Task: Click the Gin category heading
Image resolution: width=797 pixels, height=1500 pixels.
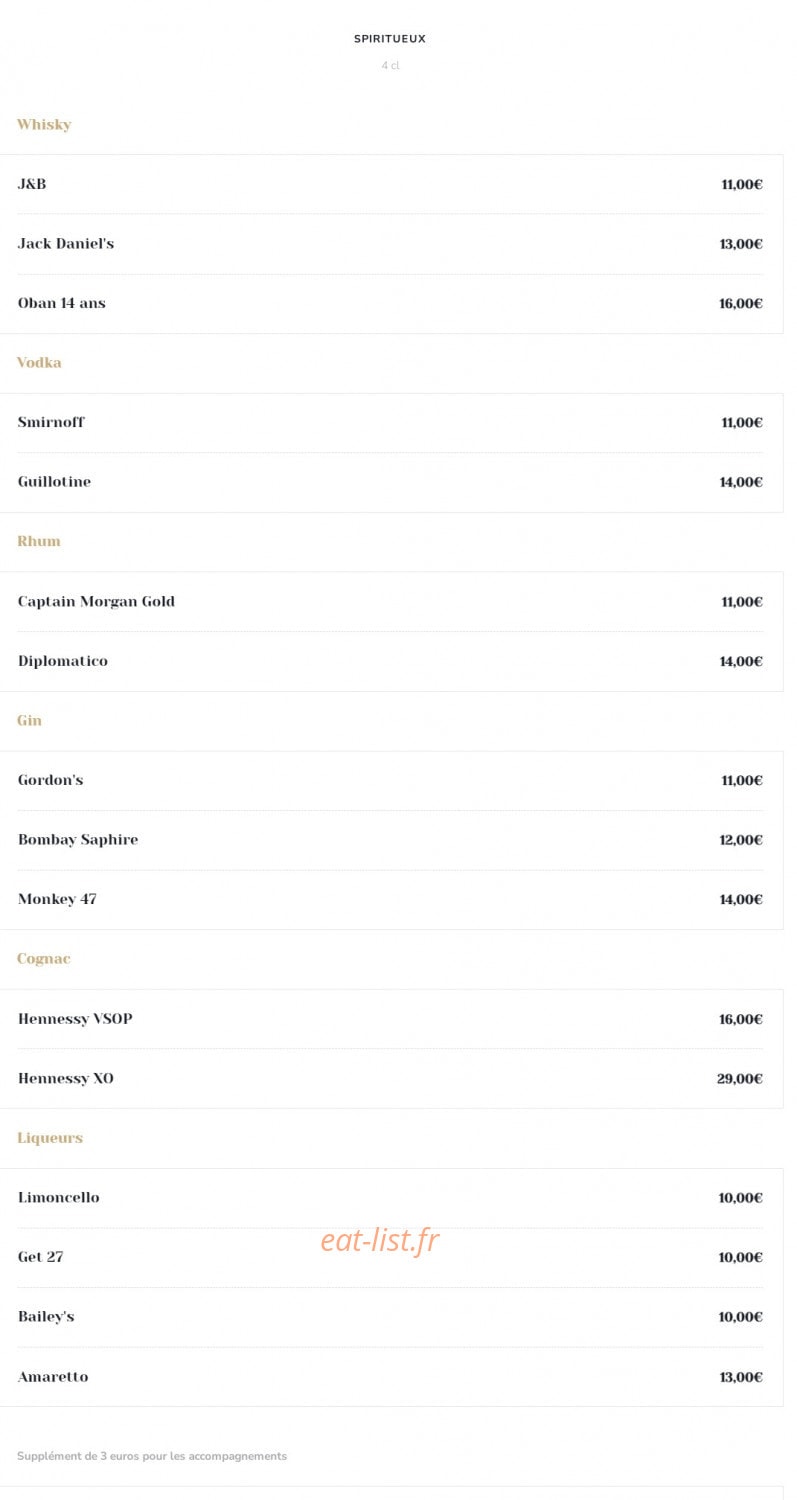Action: 29,720
